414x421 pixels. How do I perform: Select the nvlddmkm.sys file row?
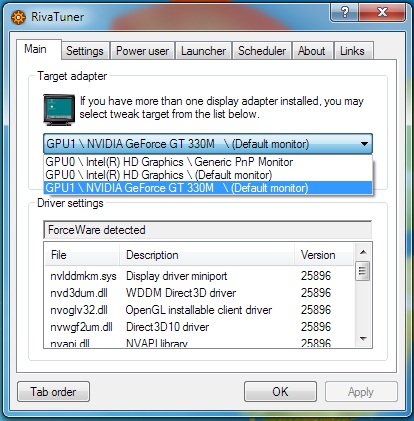[199, 276]
